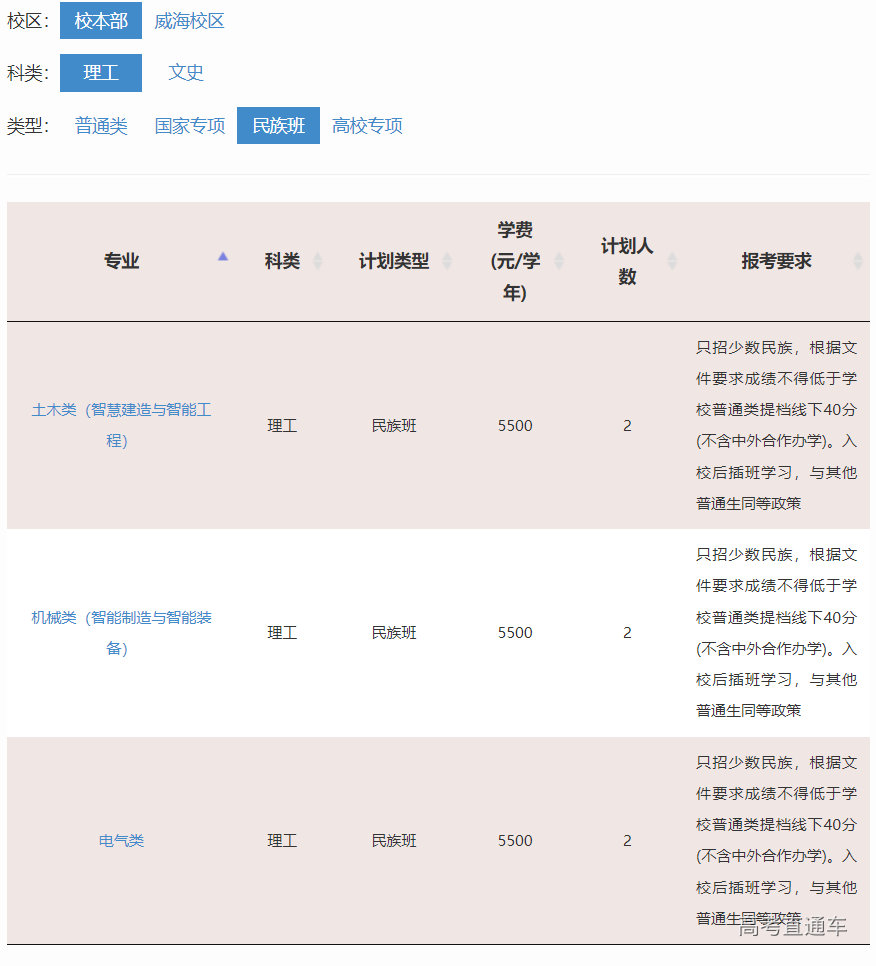
Task: Select the 理工 subject option
Action: [101, 72]
